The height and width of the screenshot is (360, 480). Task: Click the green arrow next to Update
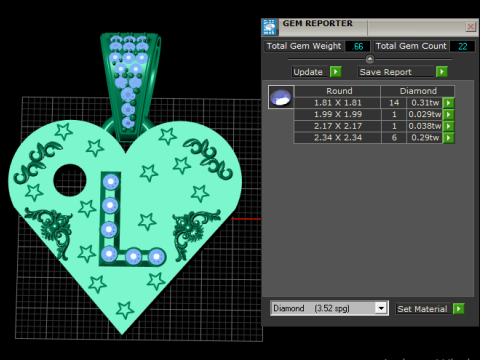[x=336, y=72]
